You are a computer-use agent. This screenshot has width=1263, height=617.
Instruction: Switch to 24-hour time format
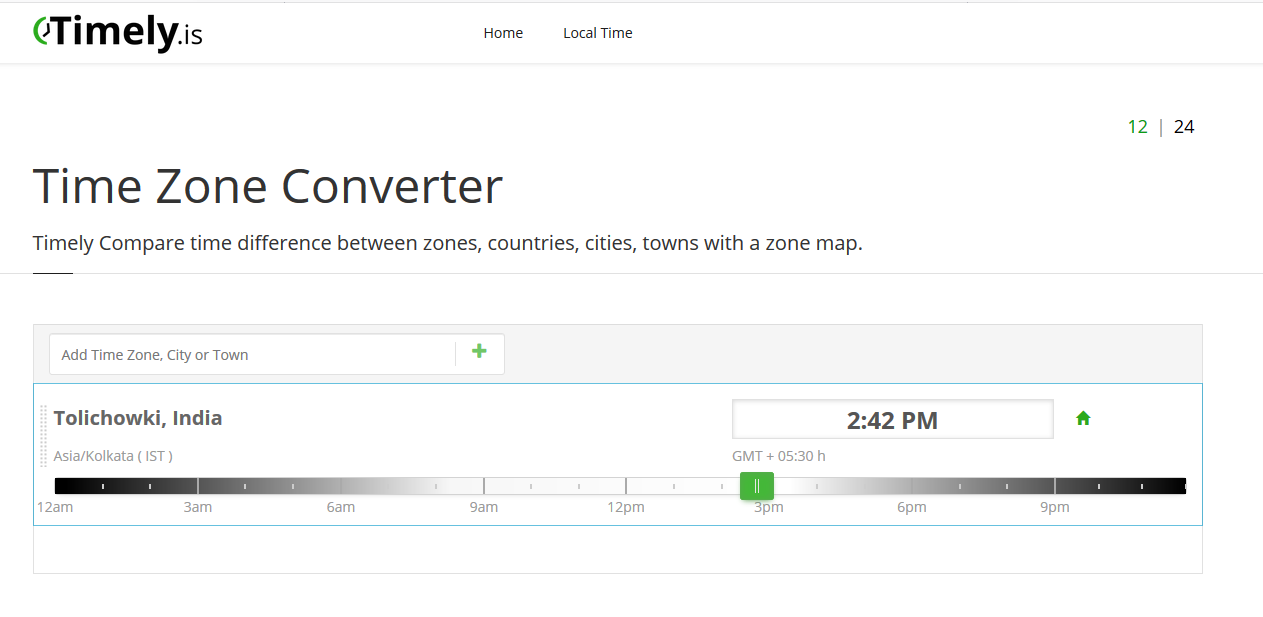coord(1184,126)
